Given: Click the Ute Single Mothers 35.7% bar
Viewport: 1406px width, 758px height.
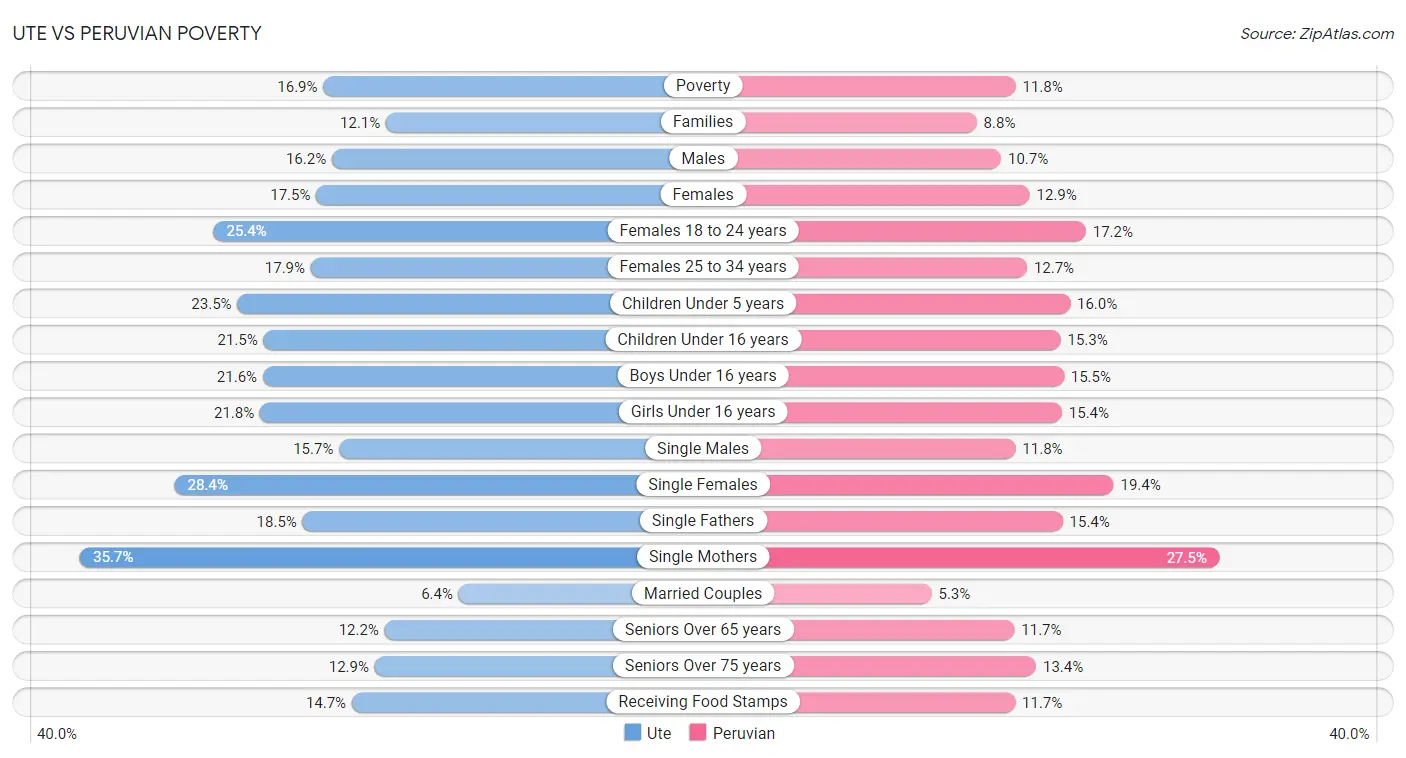Looking at the screenshot, I should 360,557.
